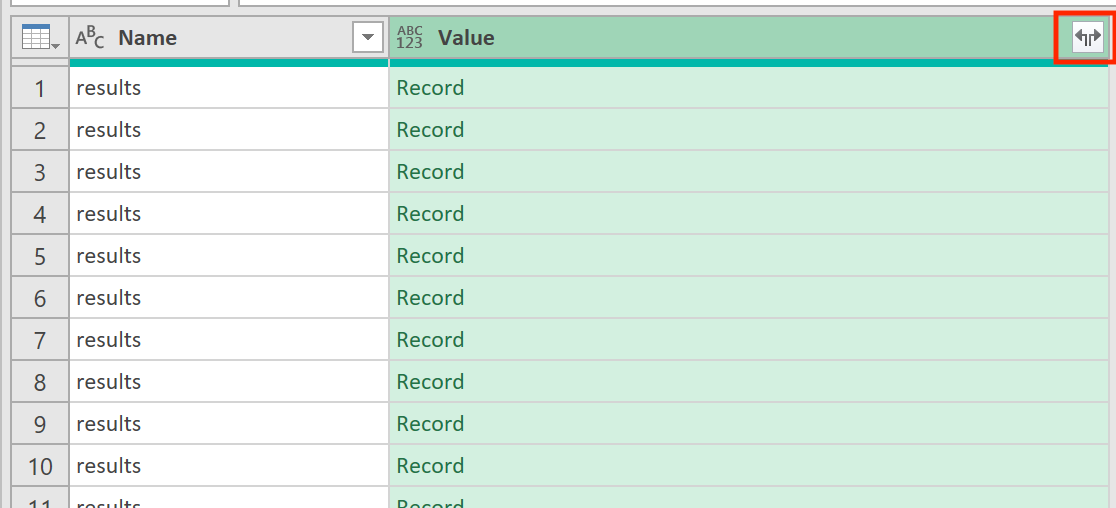Screen dimensions: 1116x508
Task: Select the results cell in row 2
Action: [228, 130]
